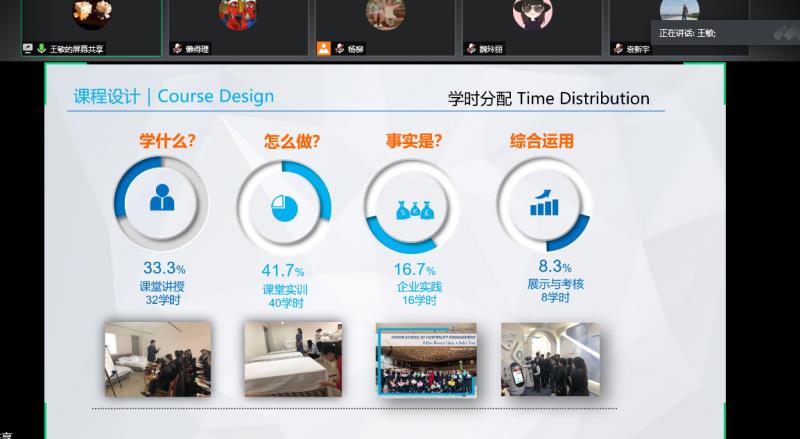
Task: Click the muted mic icon next to 懒得理
Action: click(x=178, y=48)
